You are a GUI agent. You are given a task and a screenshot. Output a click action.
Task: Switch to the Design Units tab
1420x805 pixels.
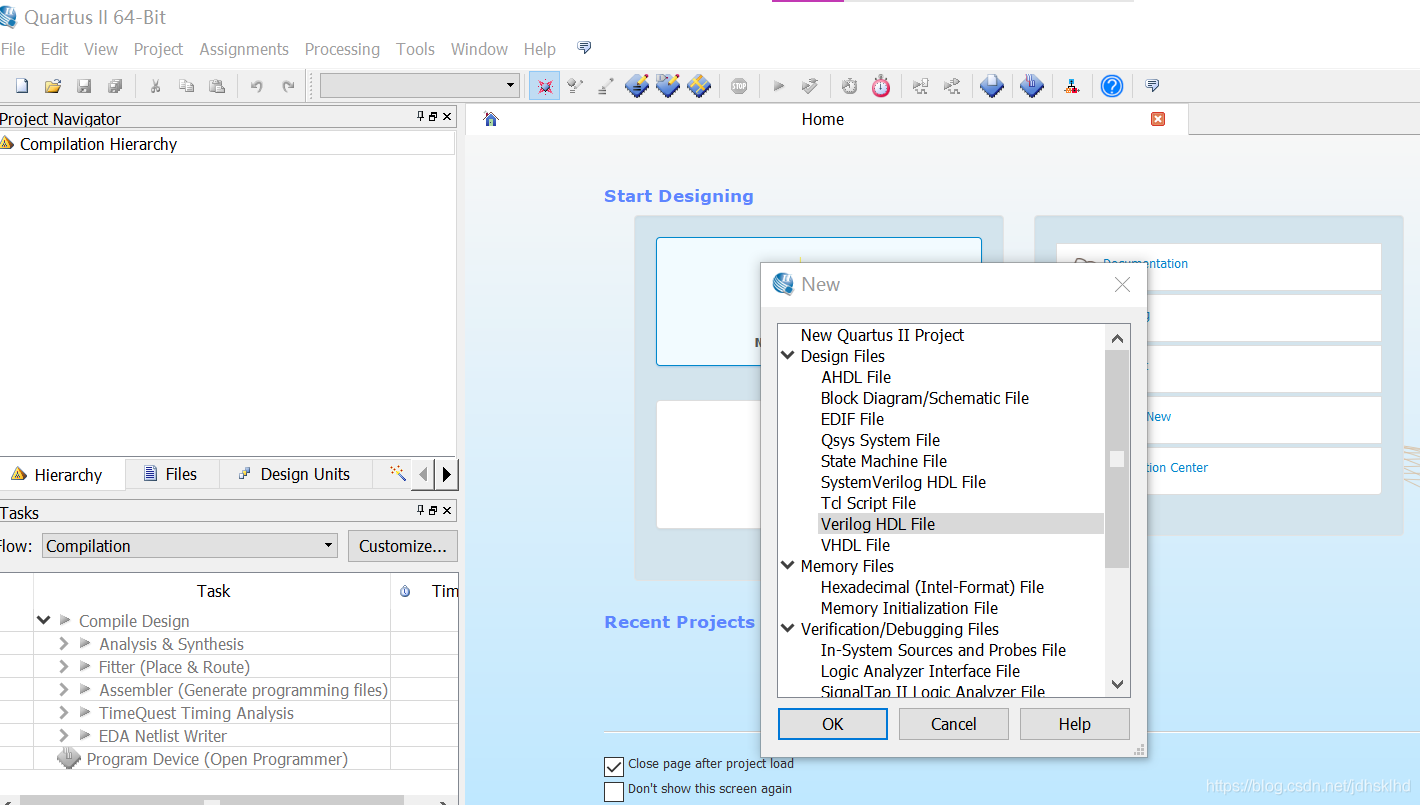pos(294,474)
